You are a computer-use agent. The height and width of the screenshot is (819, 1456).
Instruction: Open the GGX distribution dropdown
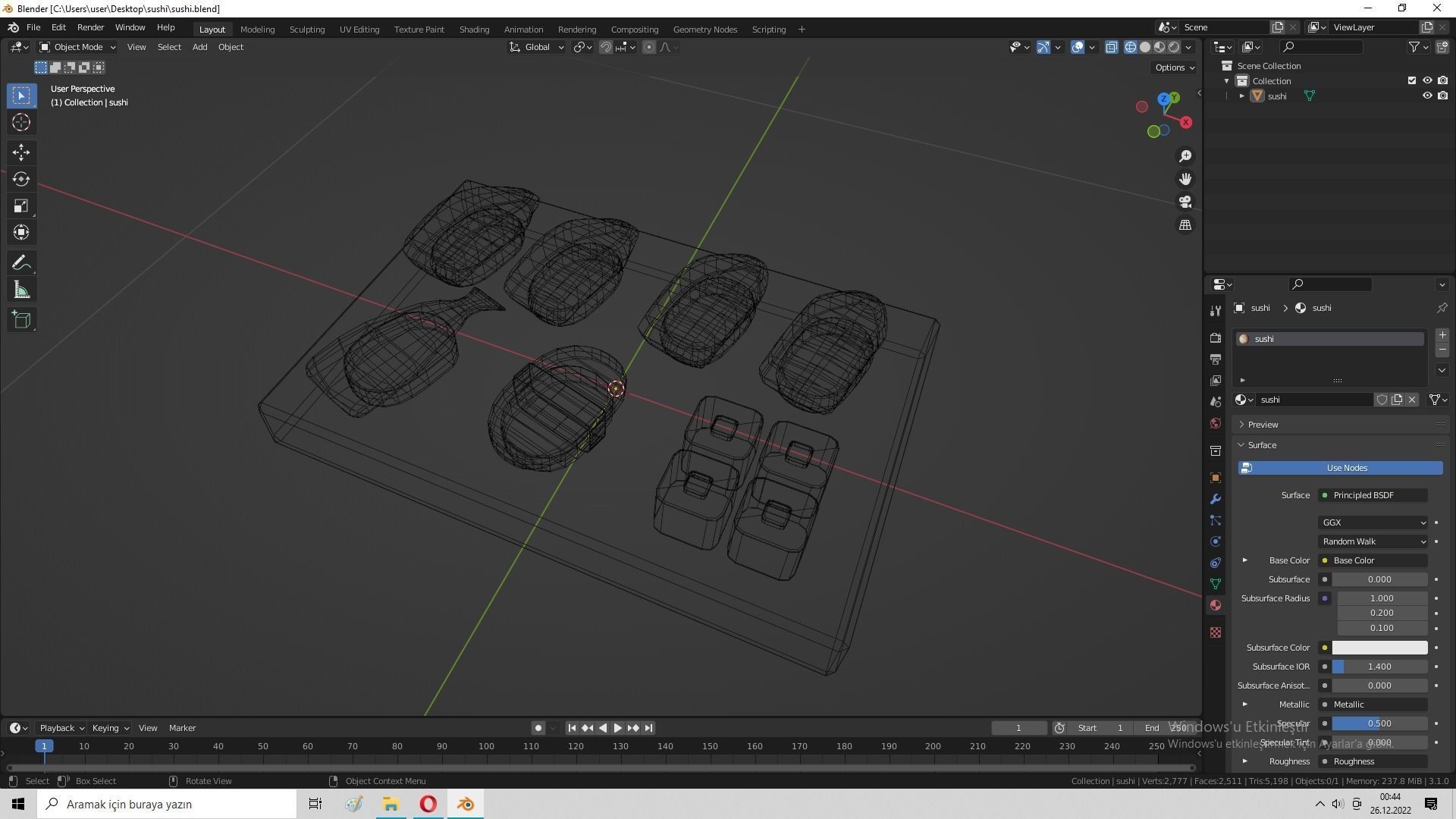coord(1373,522)
